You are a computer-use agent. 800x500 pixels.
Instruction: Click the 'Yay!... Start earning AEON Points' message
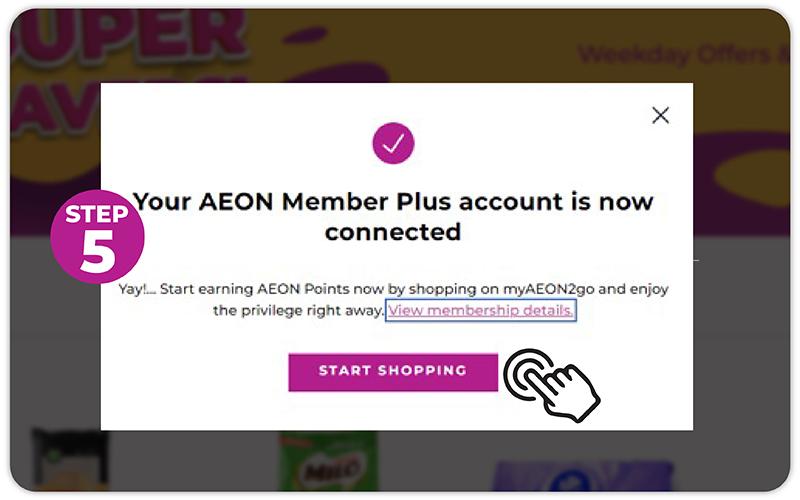click(393, 289)
